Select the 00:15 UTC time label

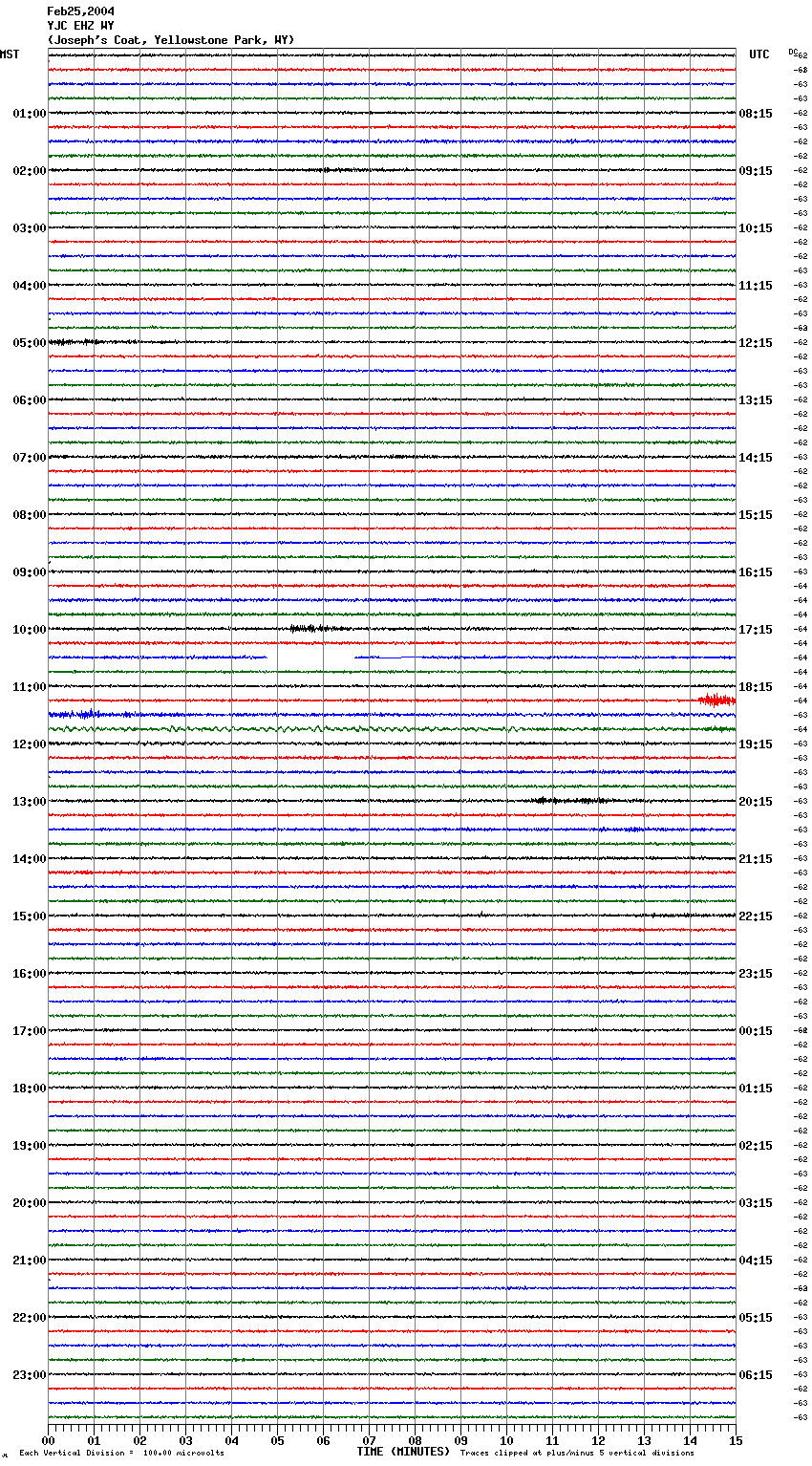point(756,1031)
